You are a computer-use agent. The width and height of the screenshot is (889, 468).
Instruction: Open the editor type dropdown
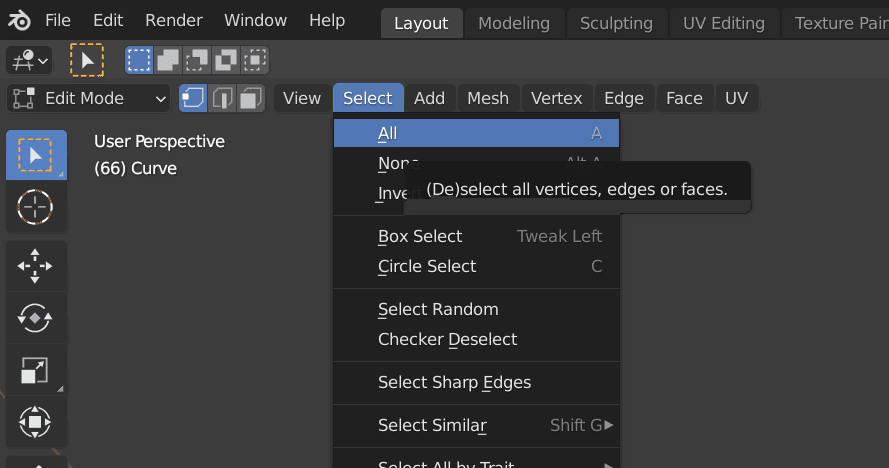[29, 60]
